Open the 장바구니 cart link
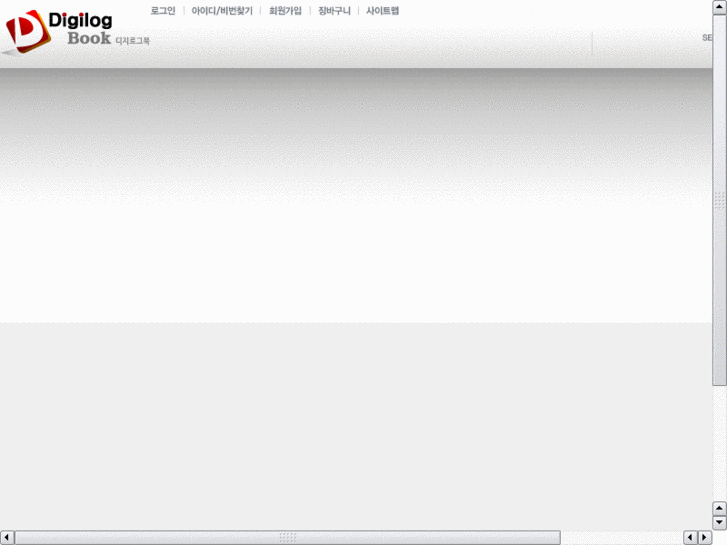Image resolution: width=727 pixels, height=545 pixels. [334, 11]
